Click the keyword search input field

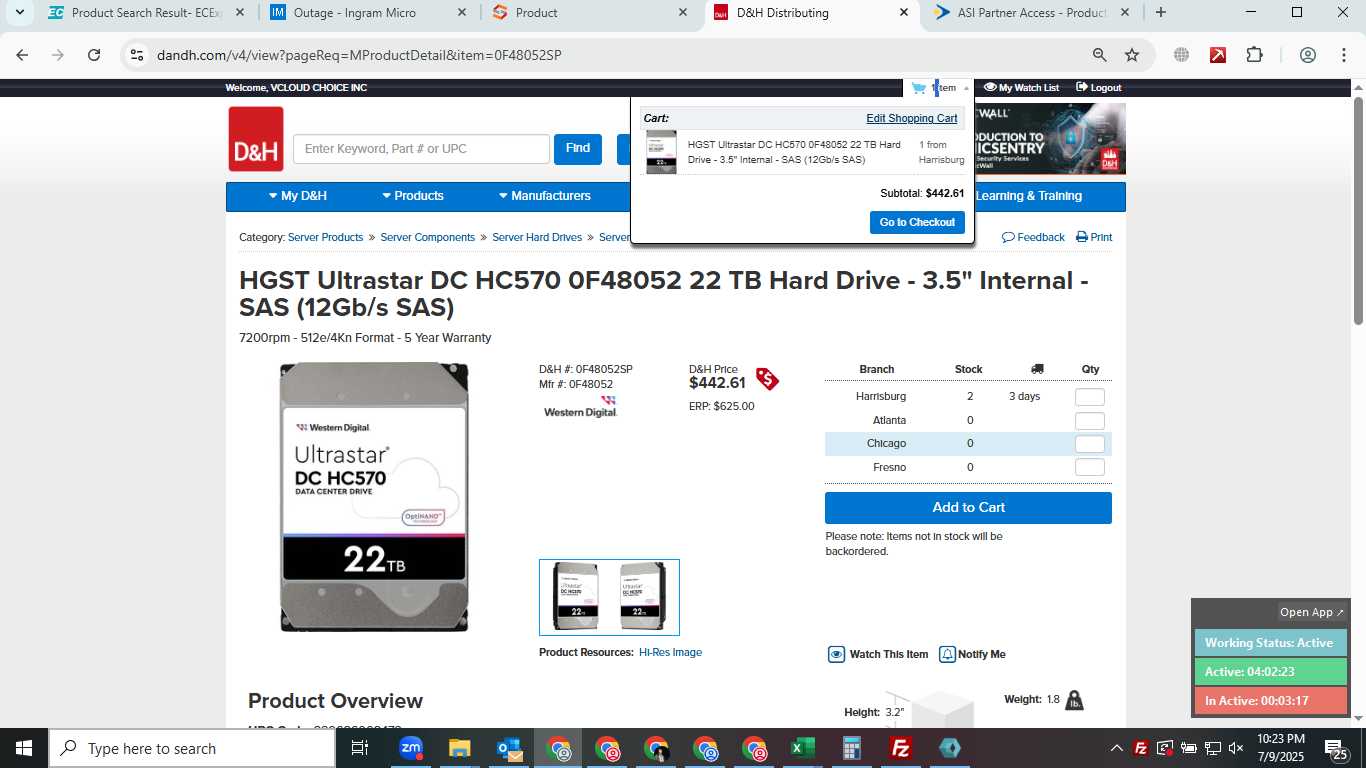[x=421, y=149]
